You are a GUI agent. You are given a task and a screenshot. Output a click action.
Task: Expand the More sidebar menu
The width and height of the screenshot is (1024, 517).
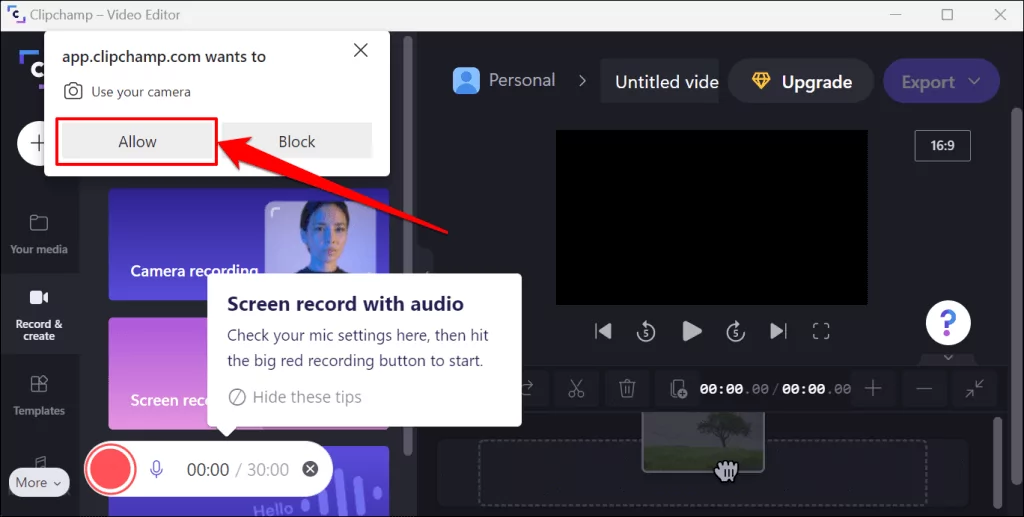coord(39,482)
